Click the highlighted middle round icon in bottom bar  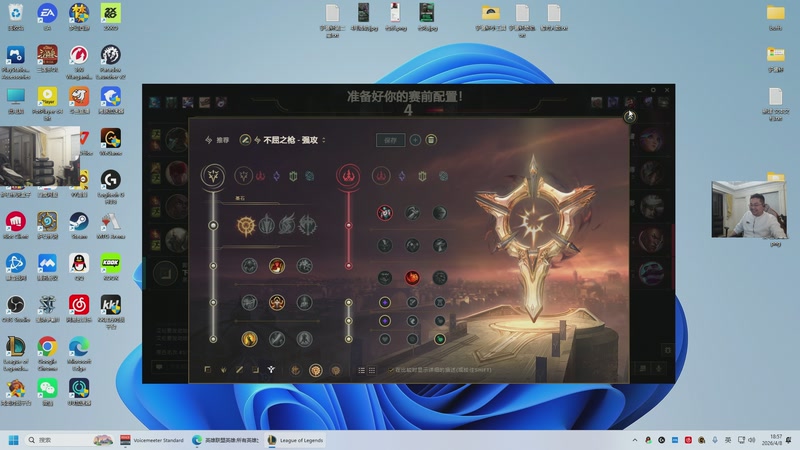coord(316,370)
